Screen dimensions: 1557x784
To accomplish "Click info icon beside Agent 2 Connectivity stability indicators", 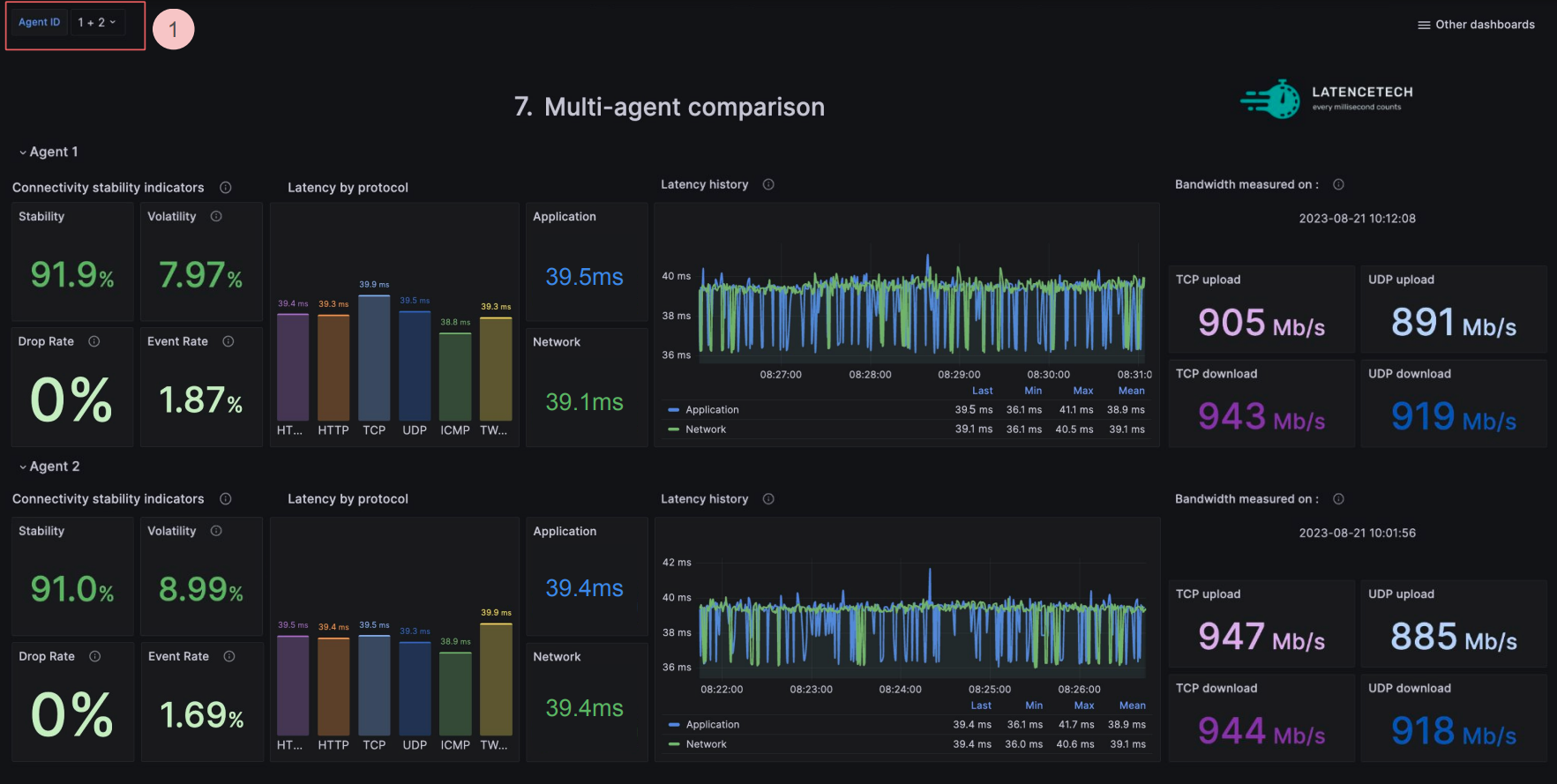I will point(226,499).
